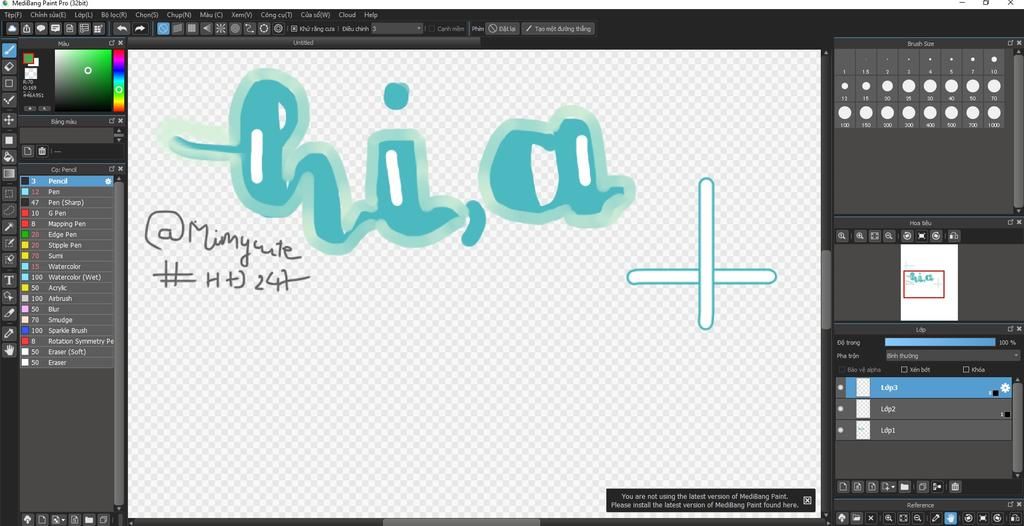This screenshot has width=1024, height=526.
Task: Enable the circle snap guide
Action: tap(235, 28)
